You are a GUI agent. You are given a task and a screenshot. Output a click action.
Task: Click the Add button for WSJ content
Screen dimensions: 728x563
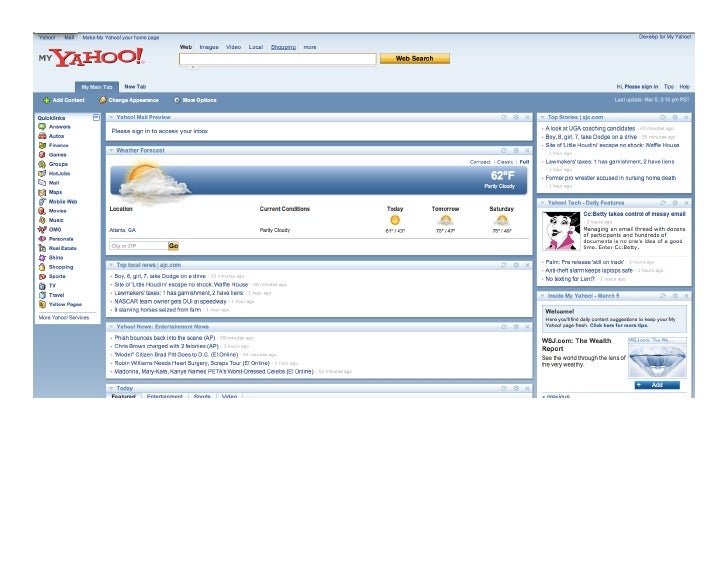coord(657,385)
